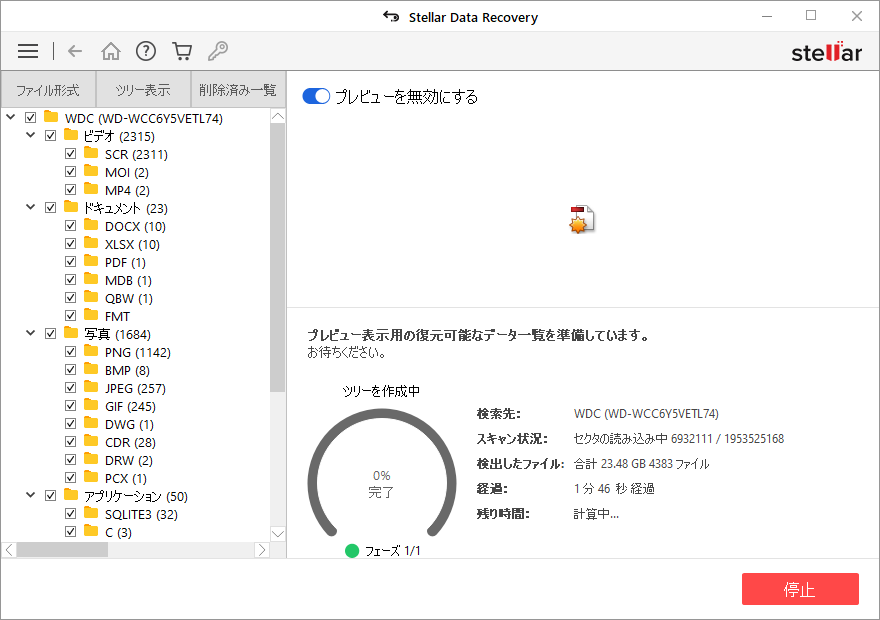Click the red 停止 button
This screenshot has height=620, width=880.
coord(800,589)
